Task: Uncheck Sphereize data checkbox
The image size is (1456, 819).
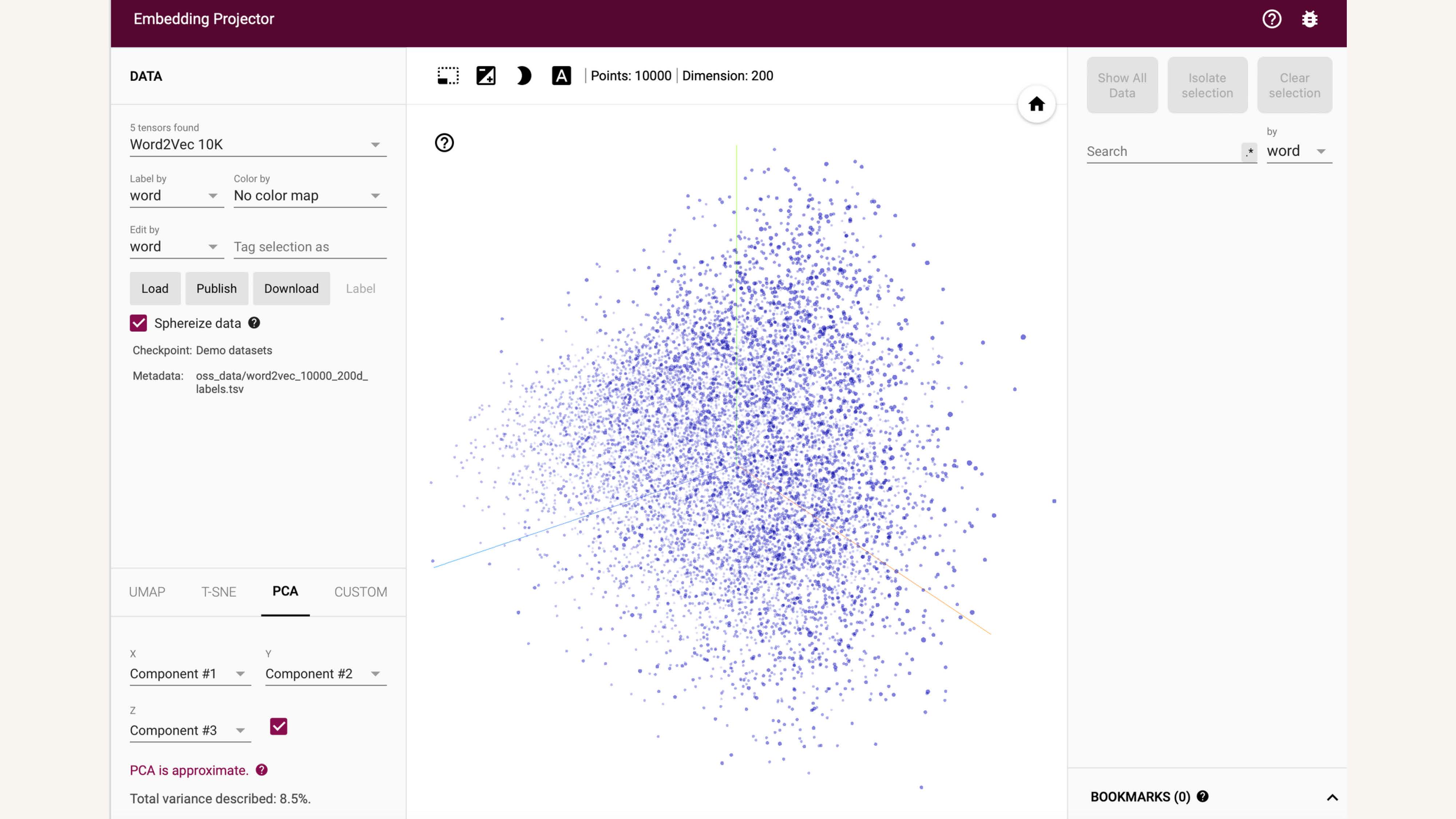Action: click(138, 323)
